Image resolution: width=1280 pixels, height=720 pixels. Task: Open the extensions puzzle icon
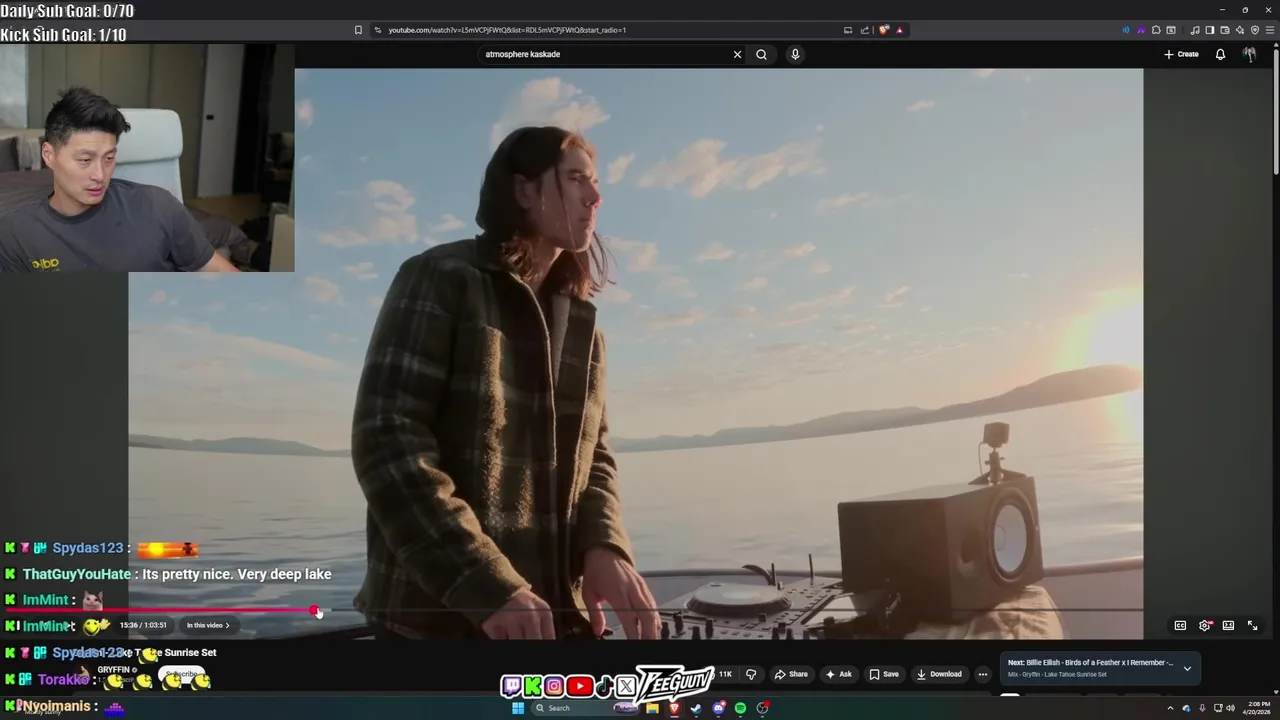coord(1156,30)
